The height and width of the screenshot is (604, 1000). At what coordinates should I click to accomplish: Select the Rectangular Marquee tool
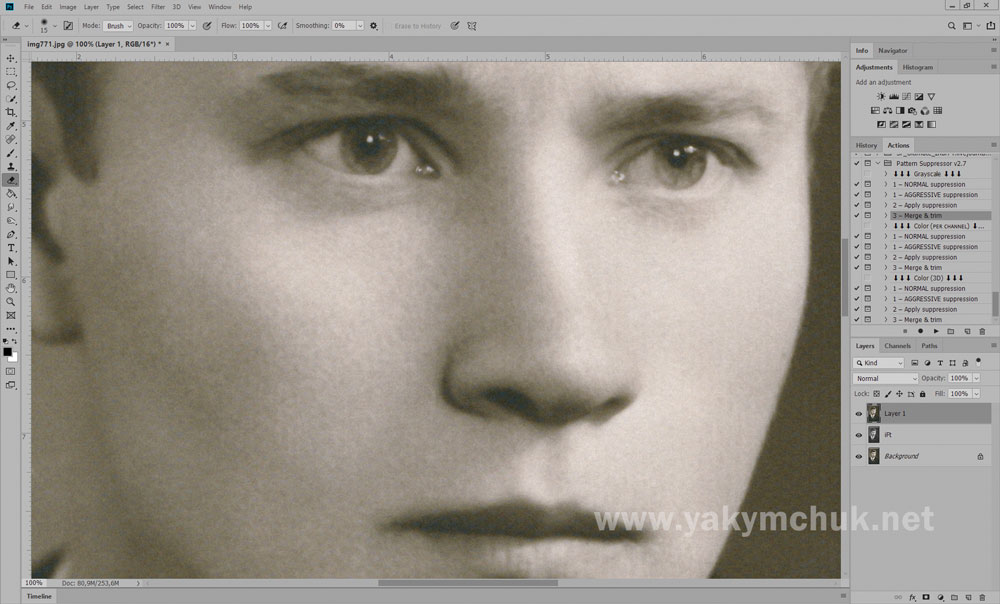click(x=11, y=71)
